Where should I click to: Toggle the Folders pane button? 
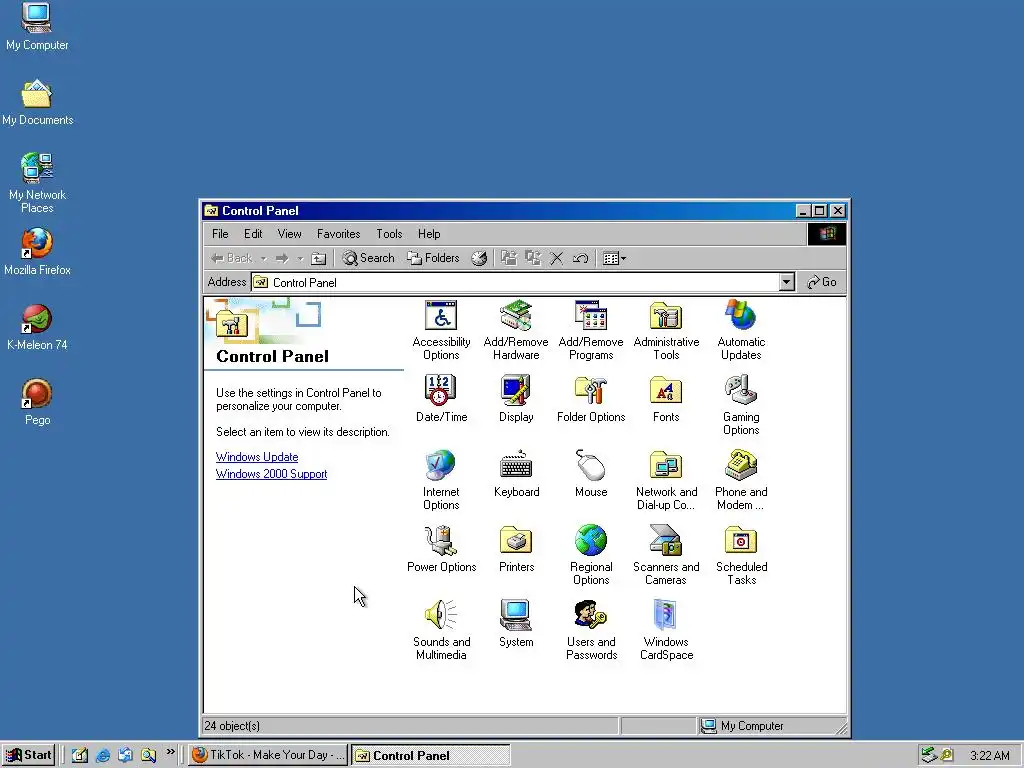(x=434, y=259)
